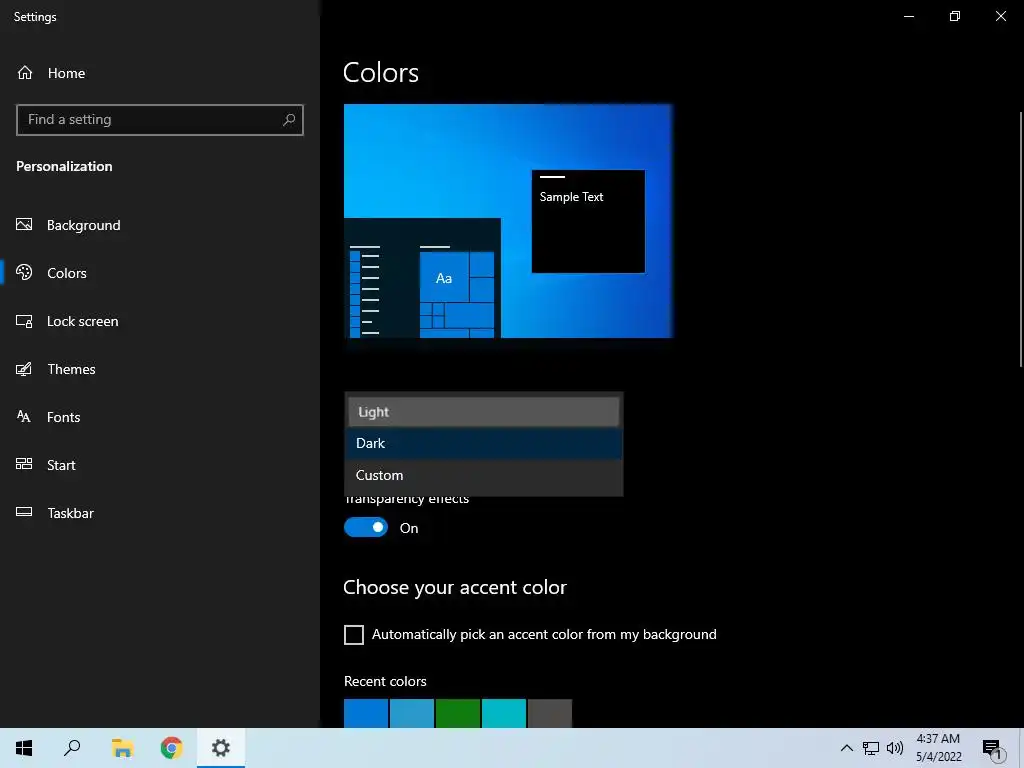Check Automatically pick an accent color
Viewport: 1024px width, 768px height.
pos(354,635)
